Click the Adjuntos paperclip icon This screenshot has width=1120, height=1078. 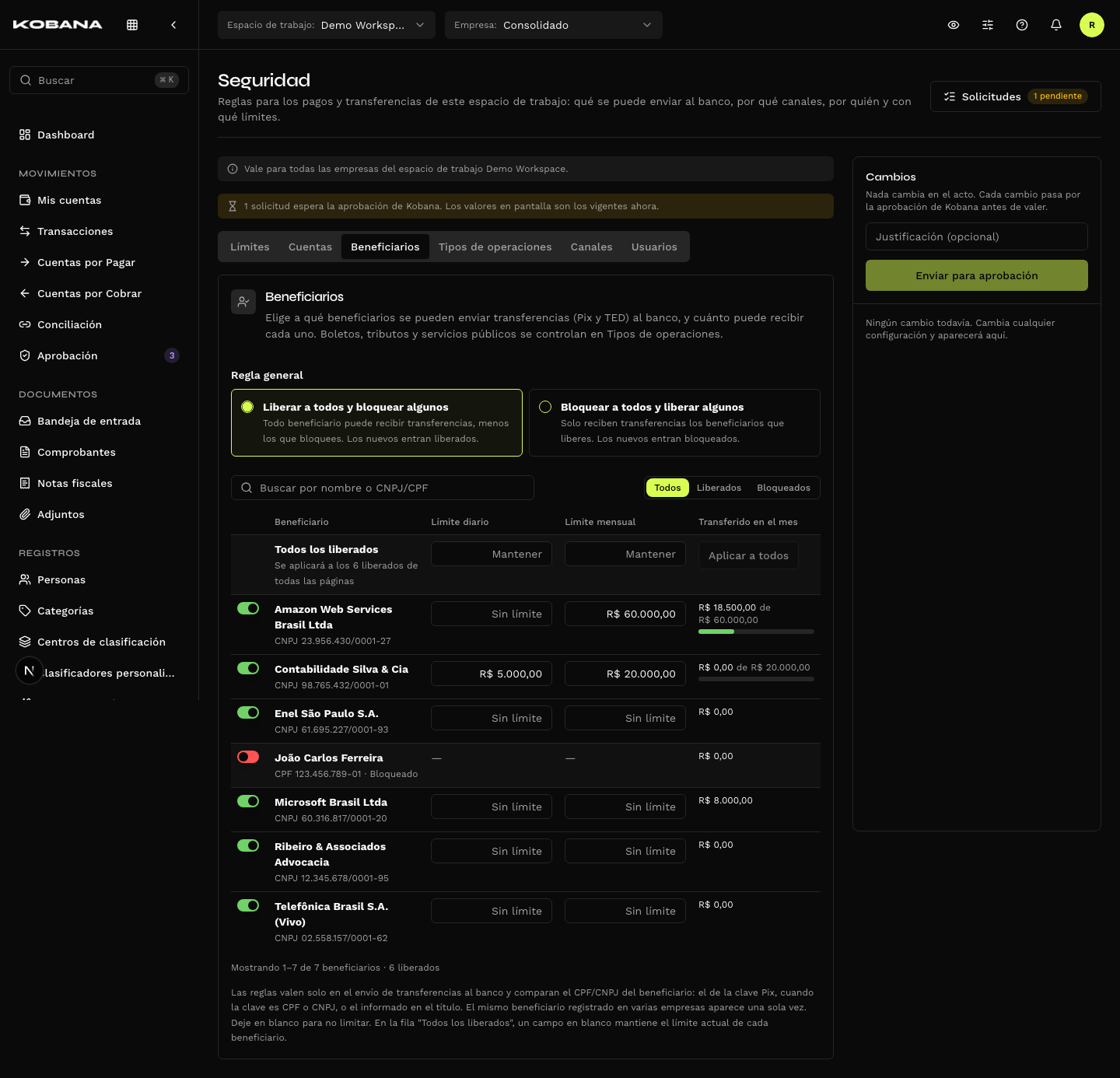[x=25, y=514]
